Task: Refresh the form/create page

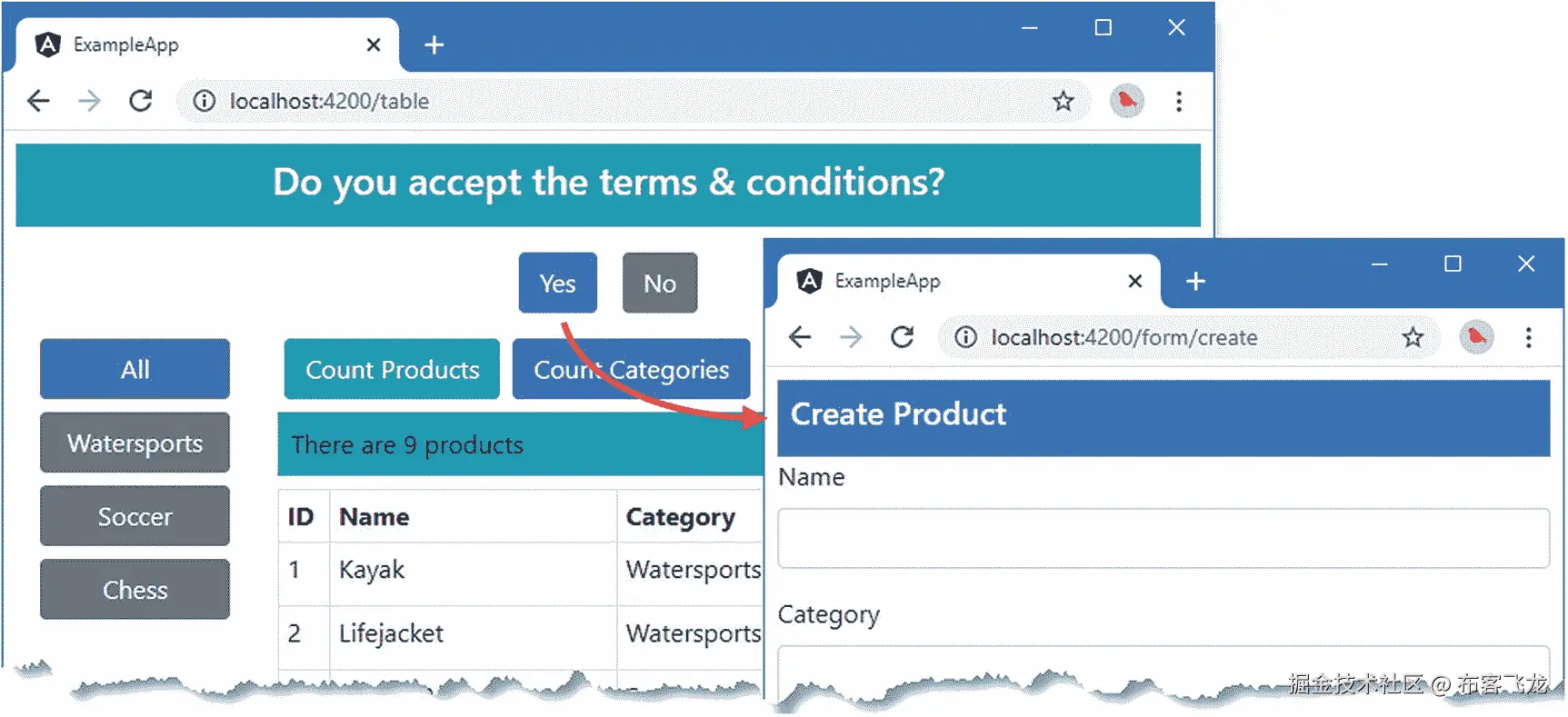Action: pos(902,337)
